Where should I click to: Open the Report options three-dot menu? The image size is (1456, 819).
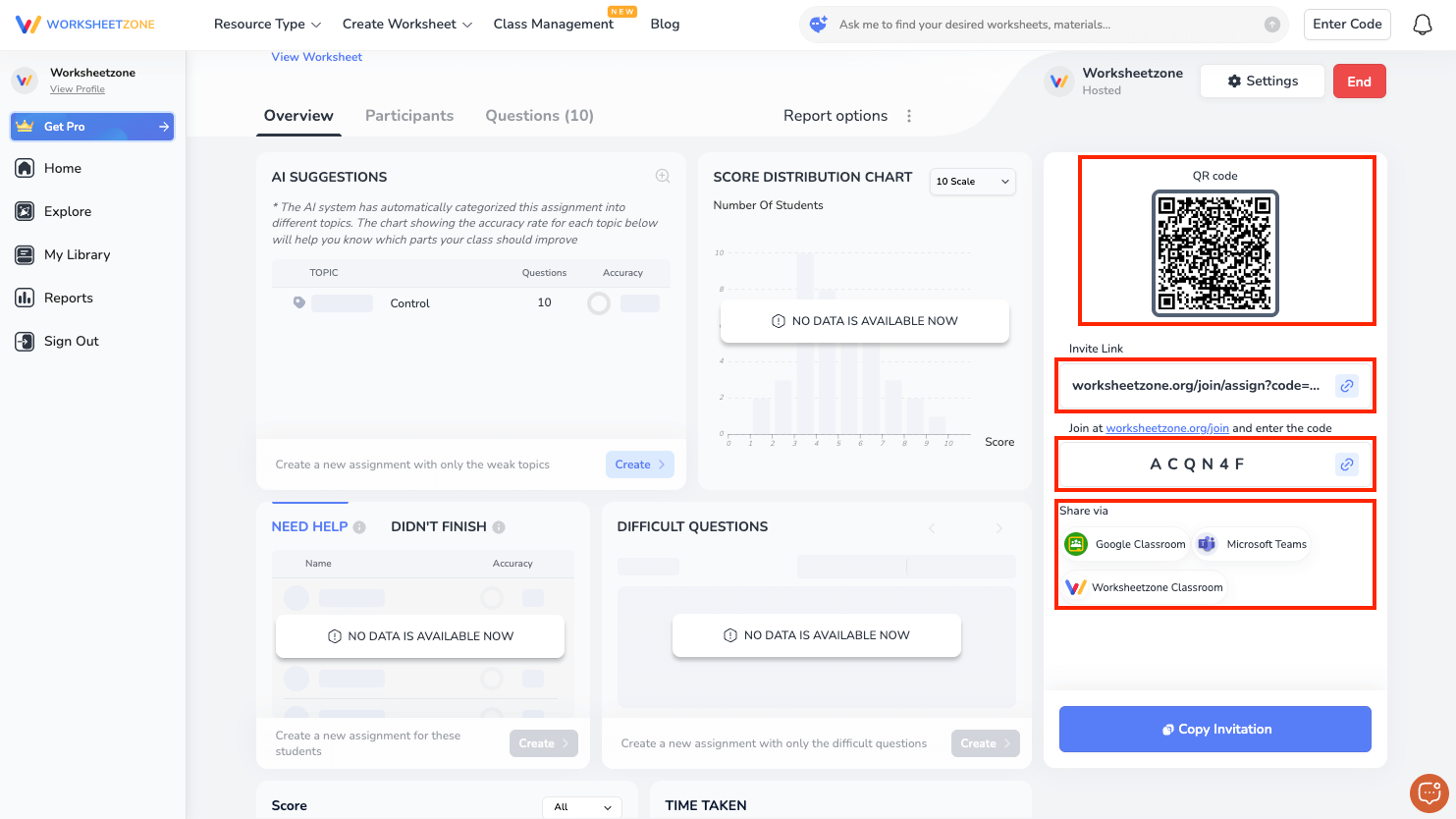[909, 116]
